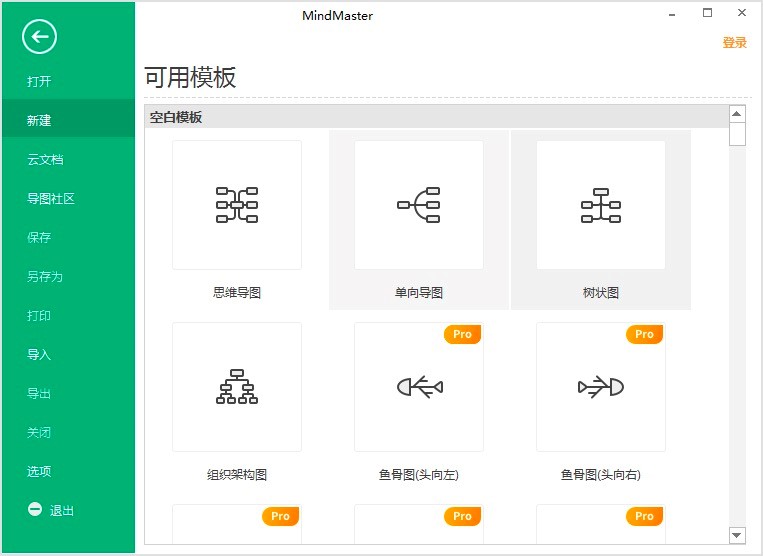Open the 打开 menu item
Viewport: 763px width, 556px height.
pyautogui.click(x=39, y=81)
